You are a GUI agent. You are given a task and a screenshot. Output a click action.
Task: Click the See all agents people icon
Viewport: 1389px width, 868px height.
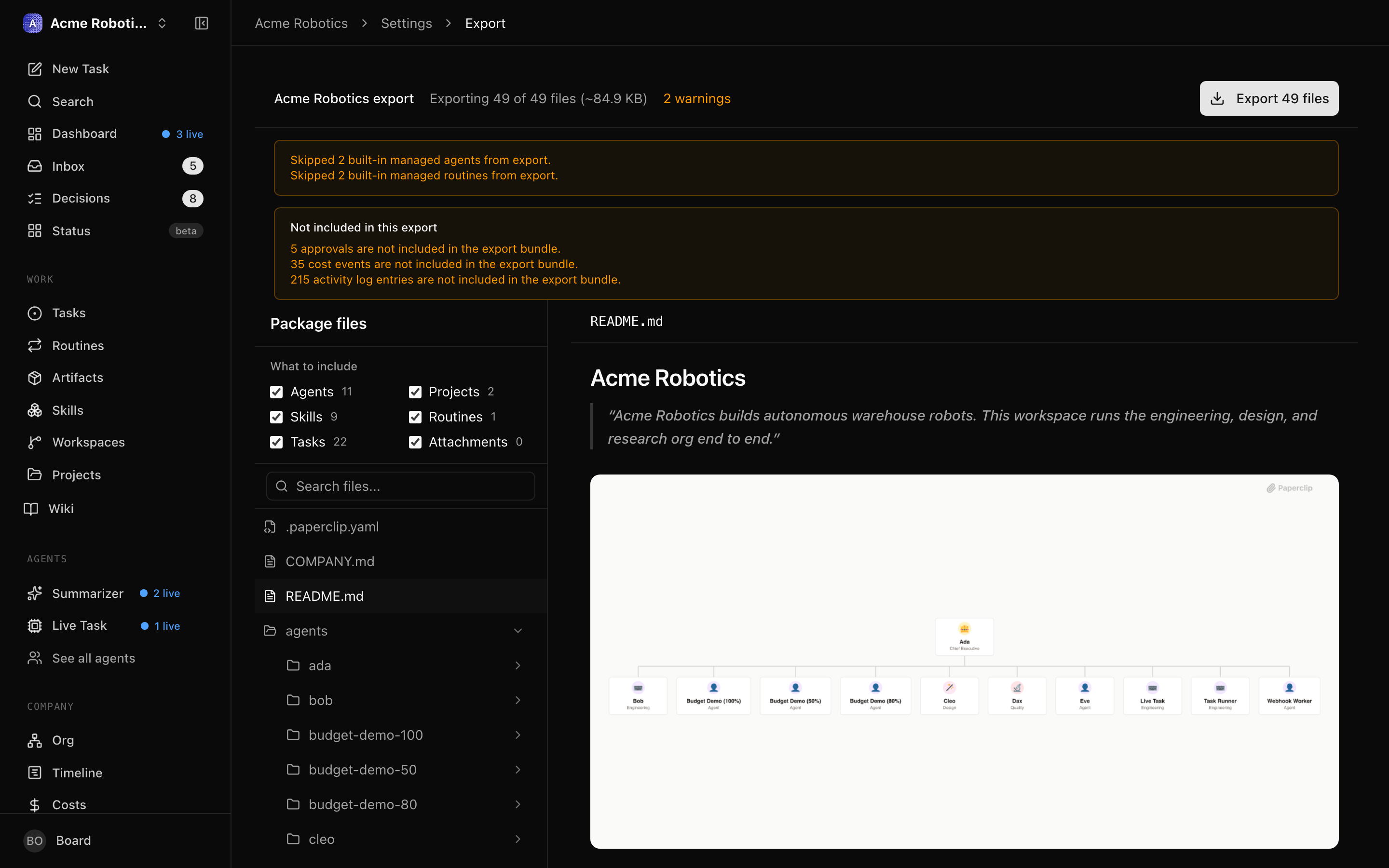click(x=35, y=658)
